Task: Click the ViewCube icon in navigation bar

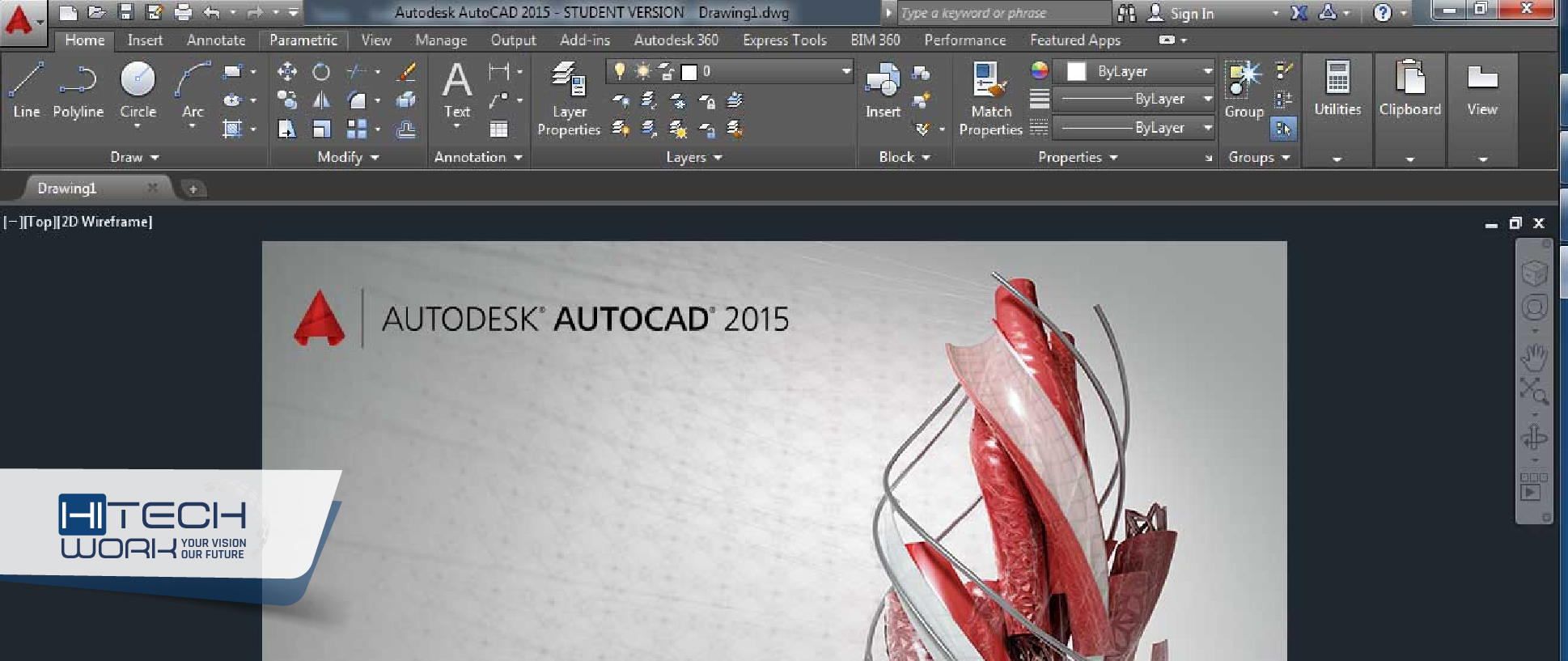Action: pyautogui.click(x=1534, y=273)
